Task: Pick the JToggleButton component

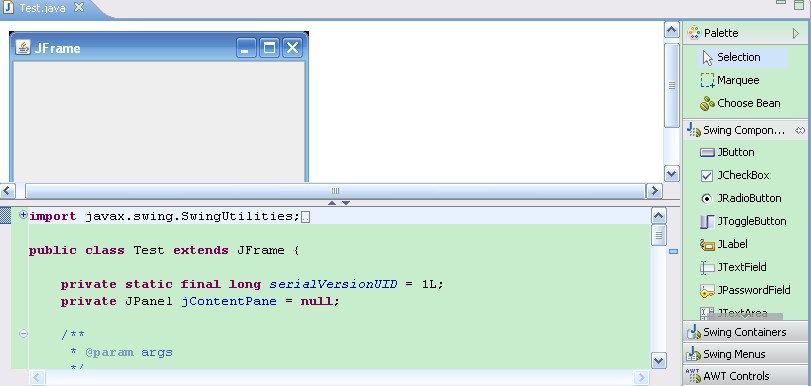Action: click(x=743, y=221)
